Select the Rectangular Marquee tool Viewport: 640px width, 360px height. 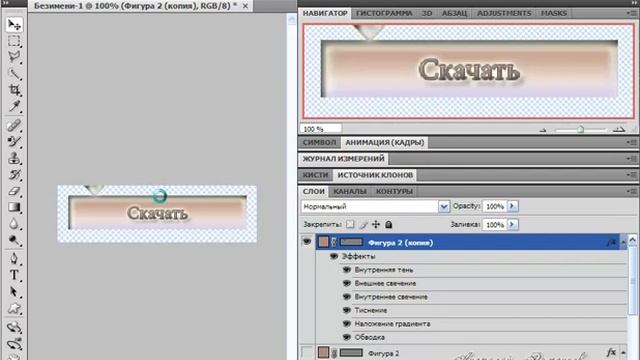pyautogui.click(x=14, y=41)
